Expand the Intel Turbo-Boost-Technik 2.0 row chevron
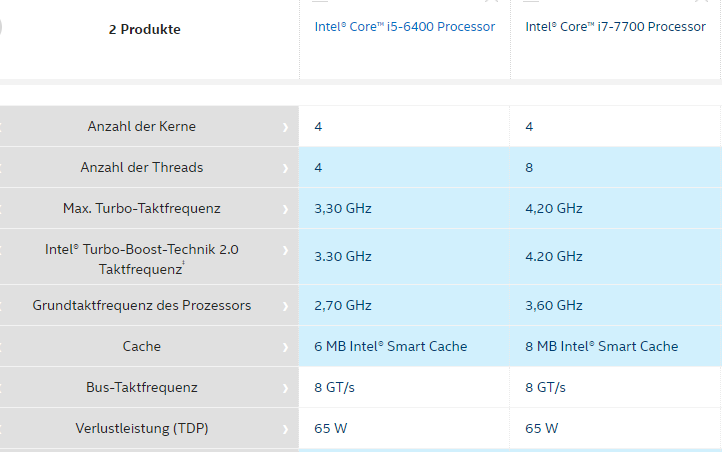The height and width of the screenshot is (452, 722). click(285, 250)
